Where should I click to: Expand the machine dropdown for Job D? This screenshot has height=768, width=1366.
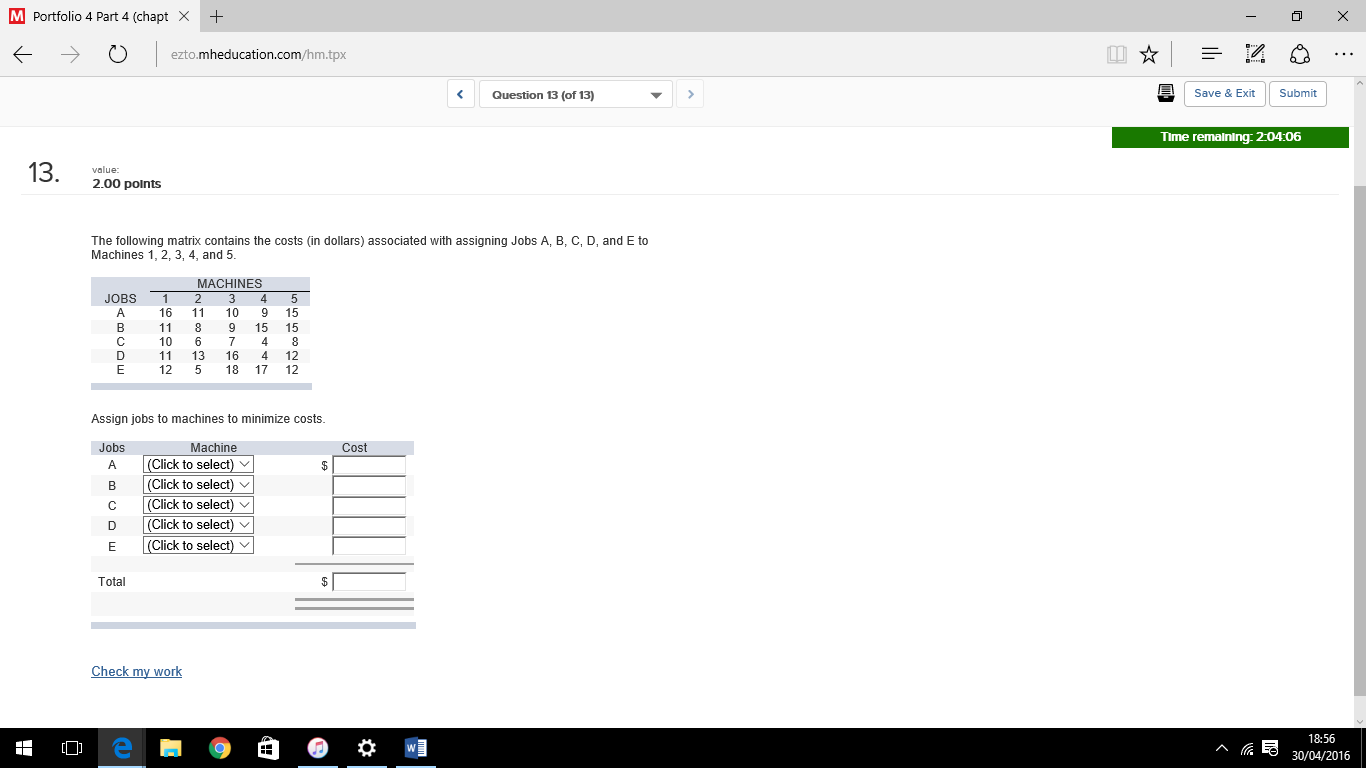coord(198,525)
